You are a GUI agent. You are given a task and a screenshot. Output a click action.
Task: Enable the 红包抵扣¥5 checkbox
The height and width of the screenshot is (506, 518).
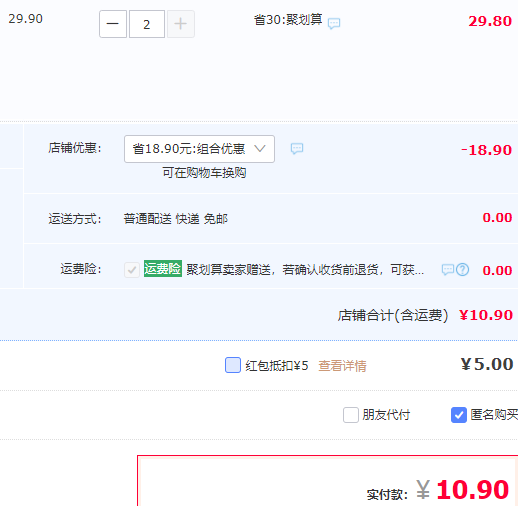[x=233, y=365]
